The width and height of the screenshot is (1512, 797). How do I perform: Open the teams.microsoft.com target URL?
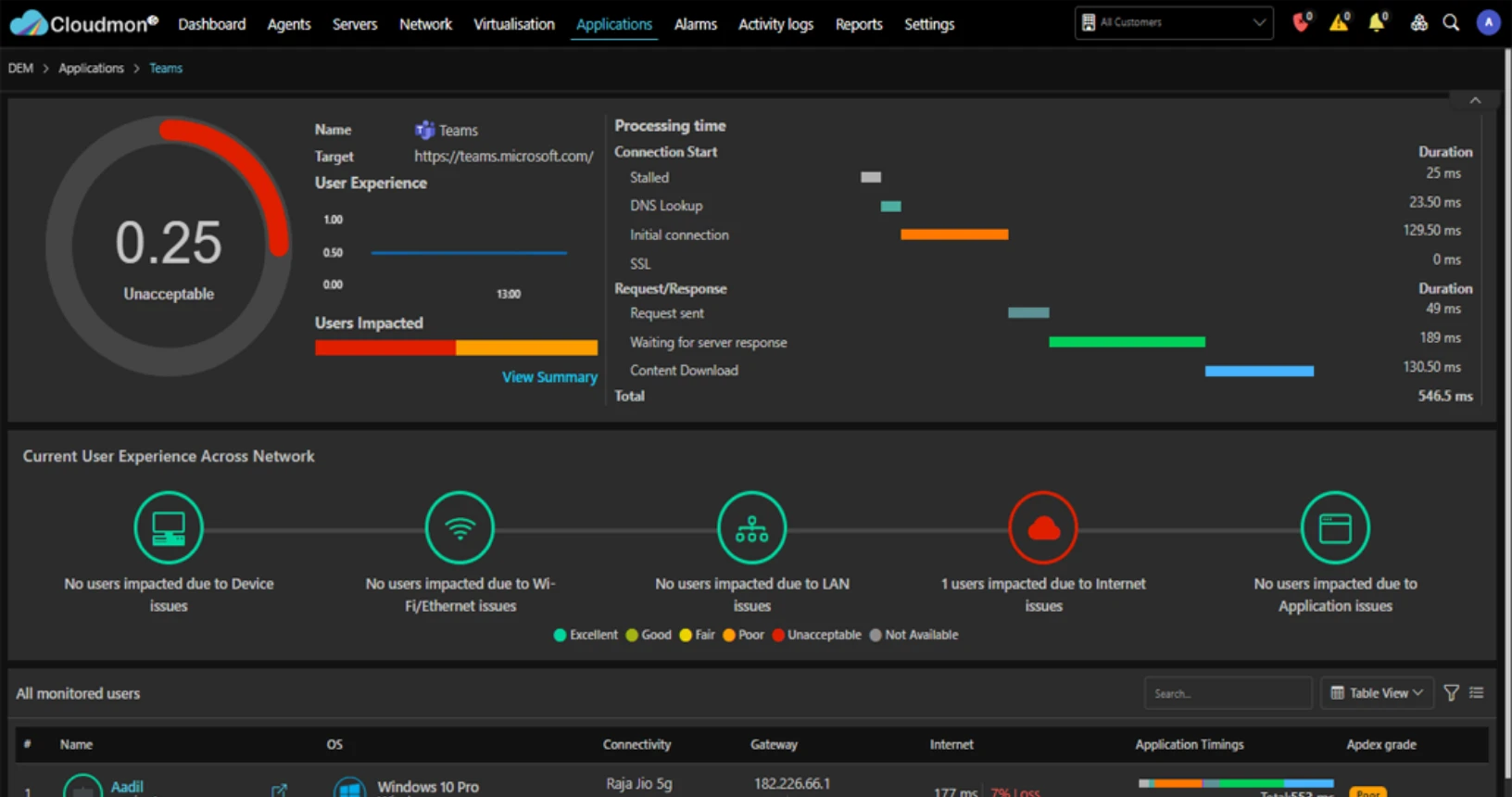(x=503, y=157)
